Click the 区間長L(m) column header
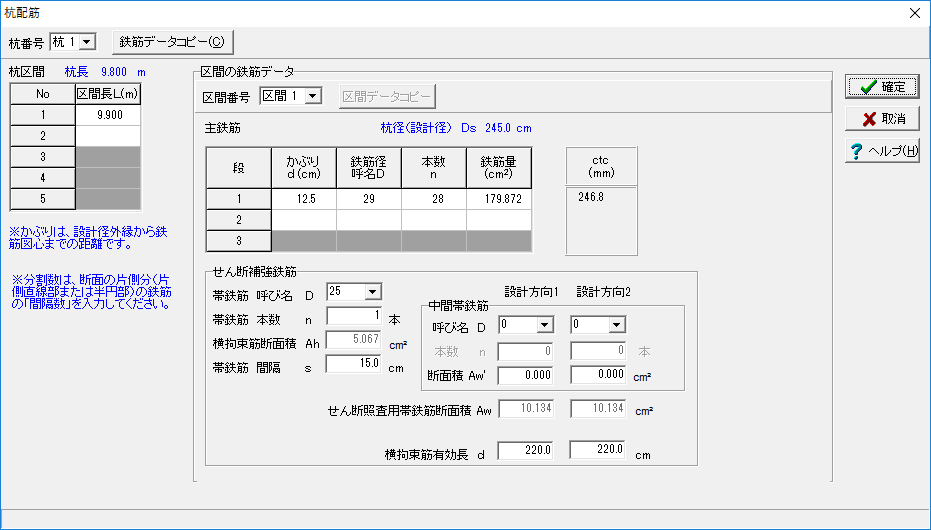 (108, 94)
